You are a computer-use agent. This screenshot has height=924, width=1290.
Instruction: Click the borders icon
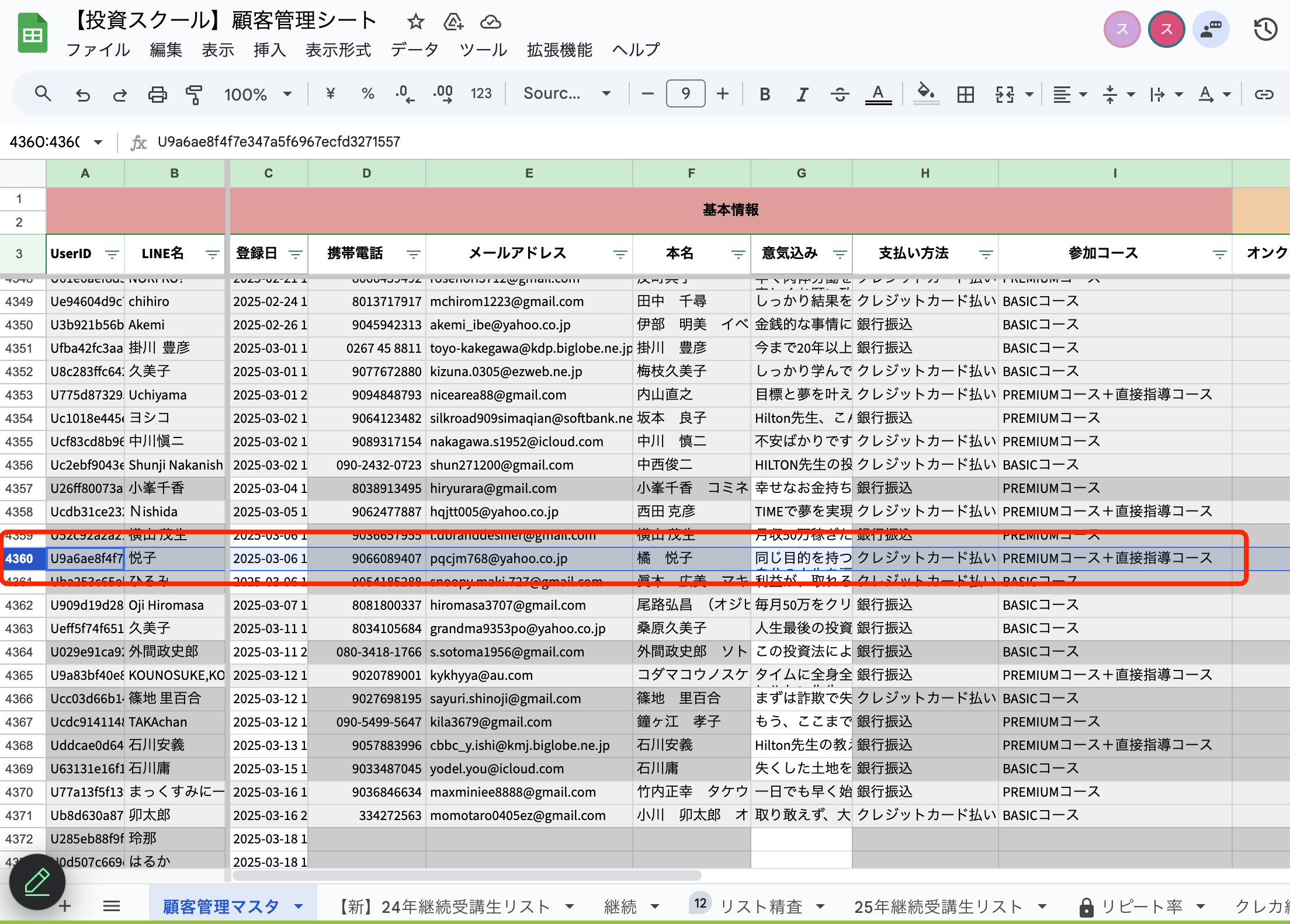coord(965,93)
